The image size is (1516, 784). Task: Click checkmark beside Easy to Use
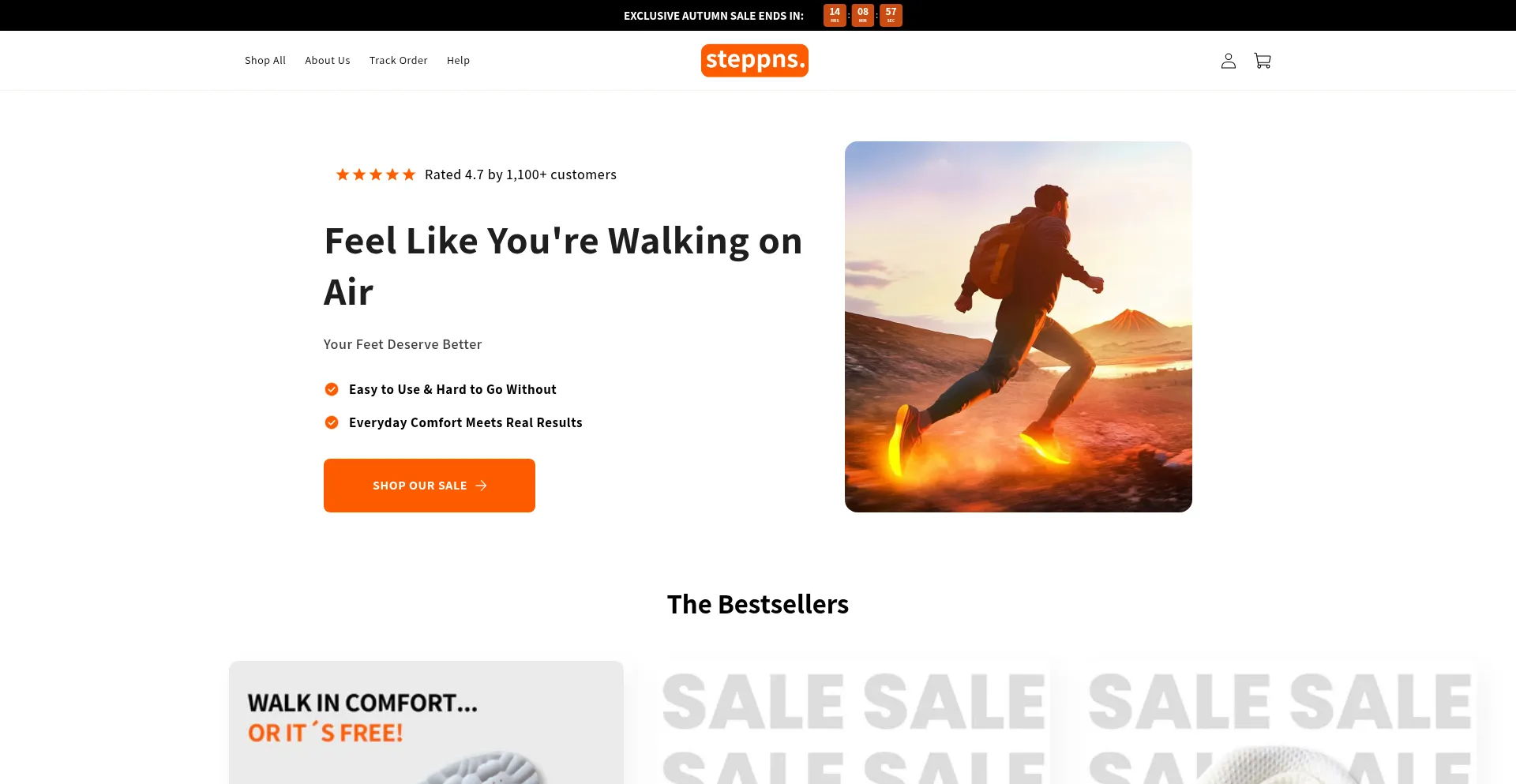[x=332, y=389]
